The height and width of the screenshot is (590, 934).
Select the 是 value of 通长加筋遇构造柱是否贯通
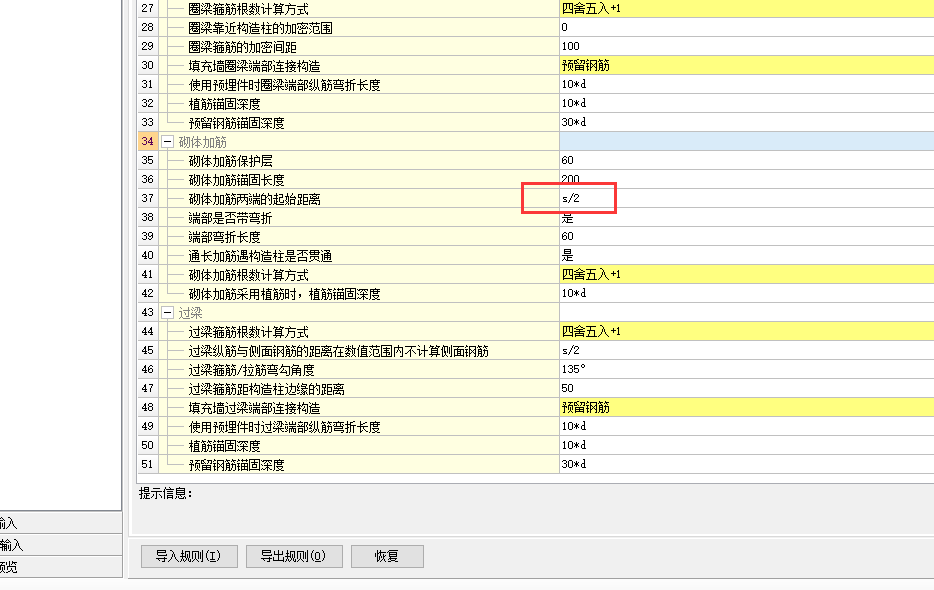[x=567, y=256]
